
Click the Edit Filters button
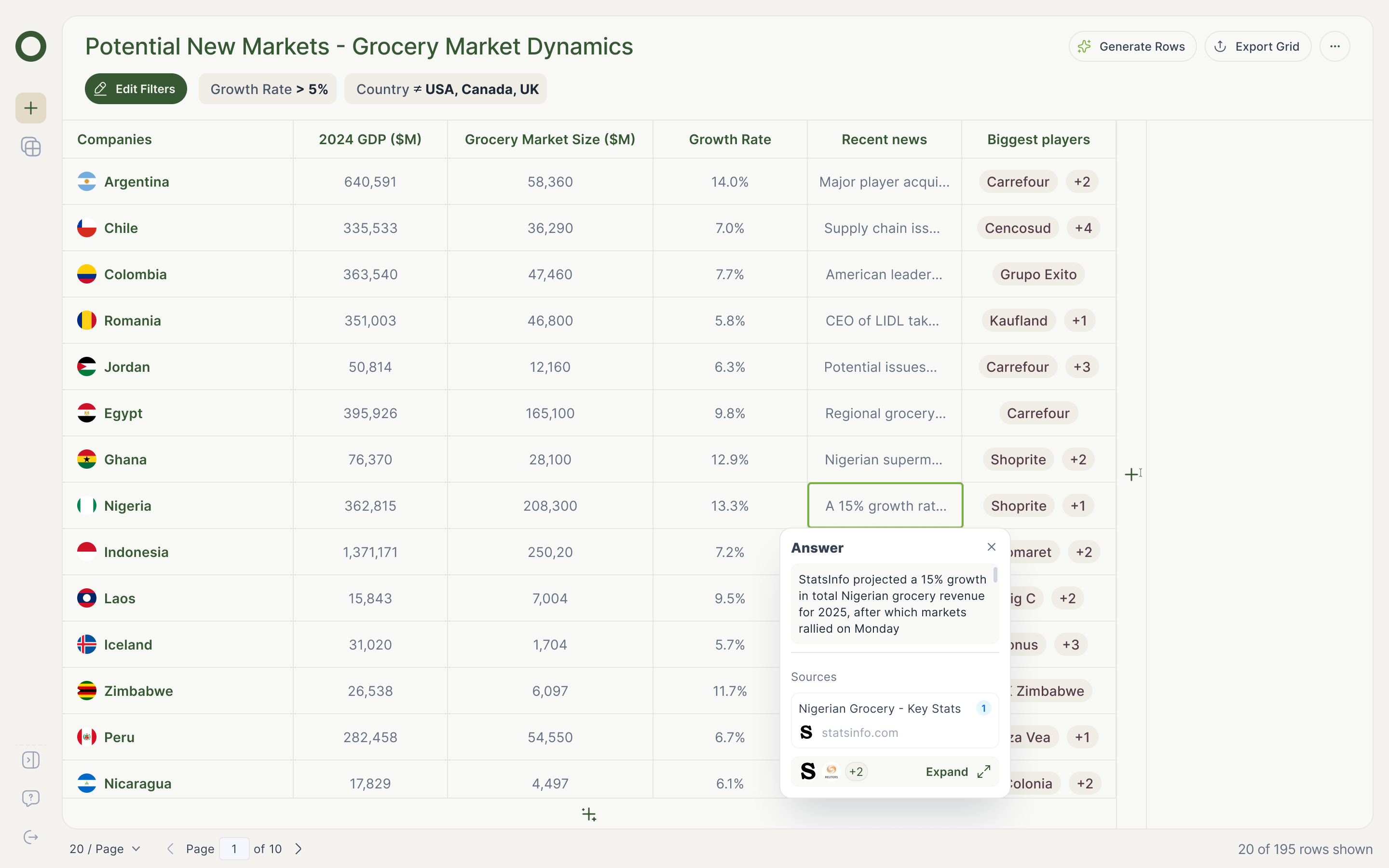[136, 89]
